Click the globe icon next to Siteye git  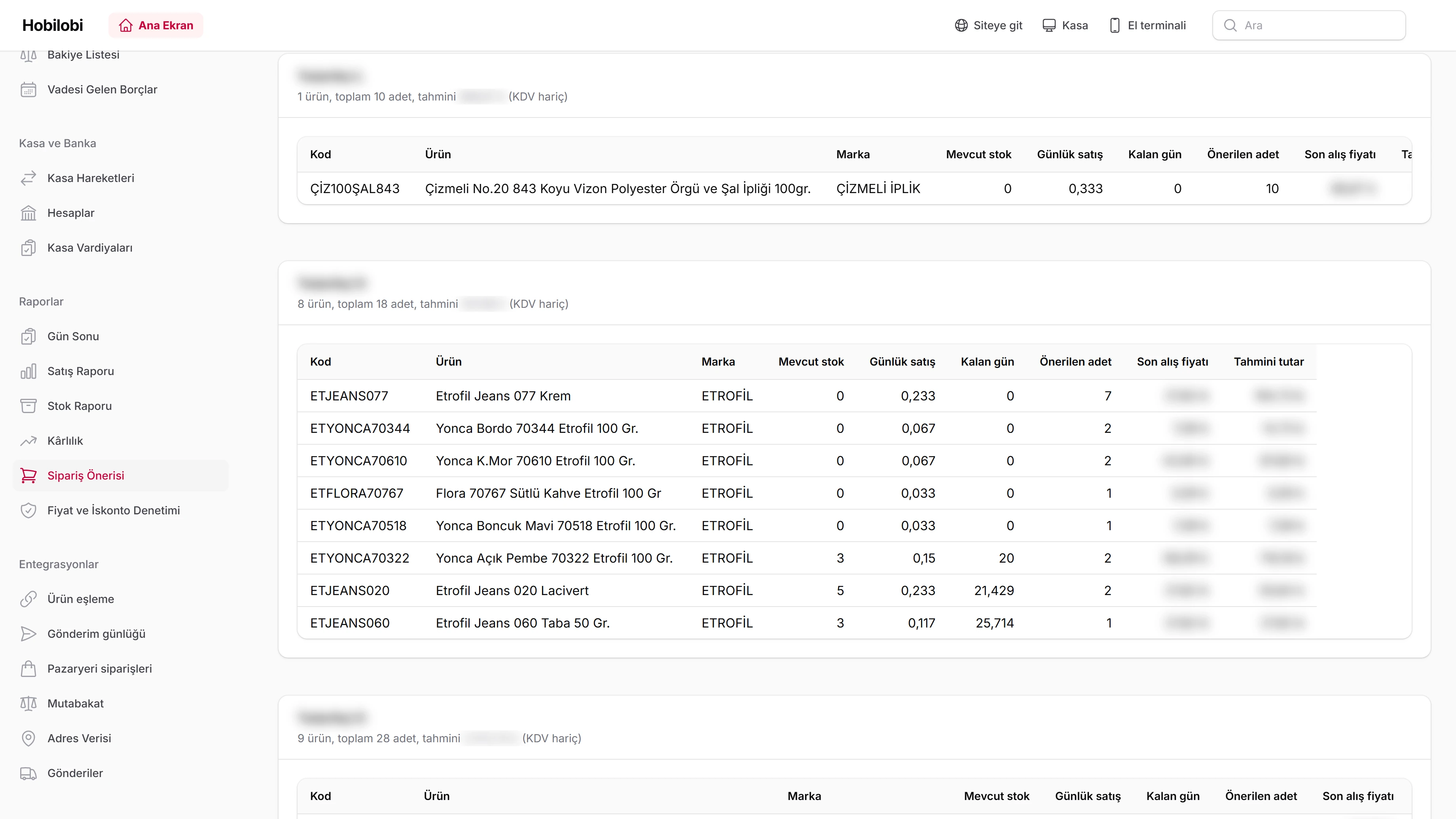click(961, 25)
